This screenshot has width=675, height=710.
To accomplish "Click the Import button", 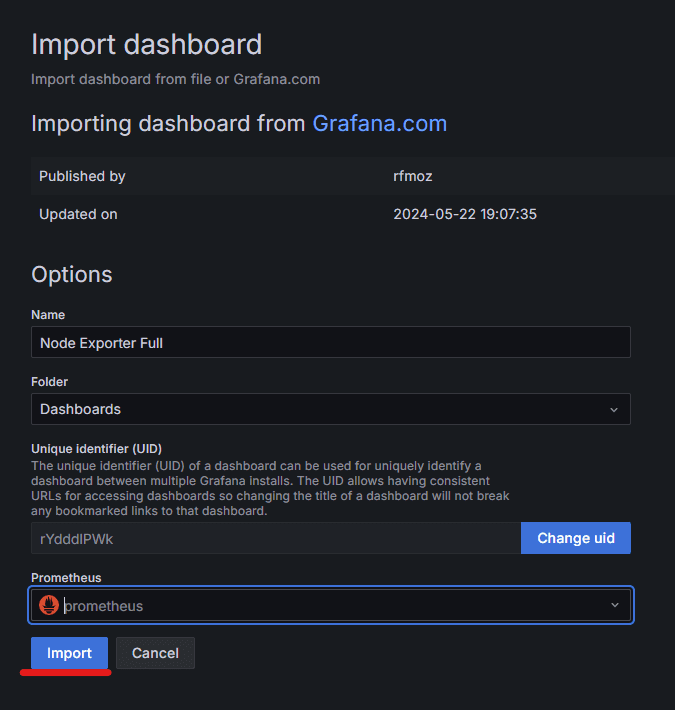I will coord(69,653).
